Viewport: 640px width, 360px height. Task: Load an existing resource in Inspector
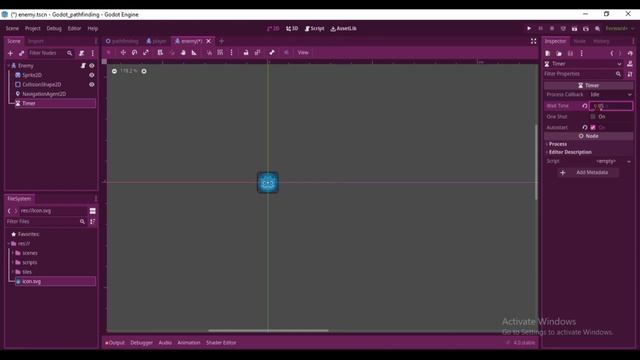559,53
